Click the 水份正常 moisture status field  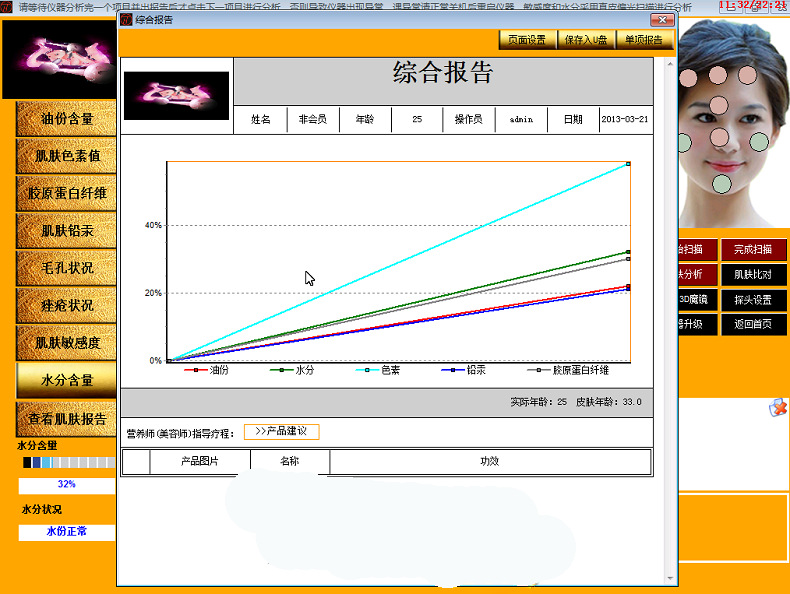pyautogui.click(x=67, y=533)
